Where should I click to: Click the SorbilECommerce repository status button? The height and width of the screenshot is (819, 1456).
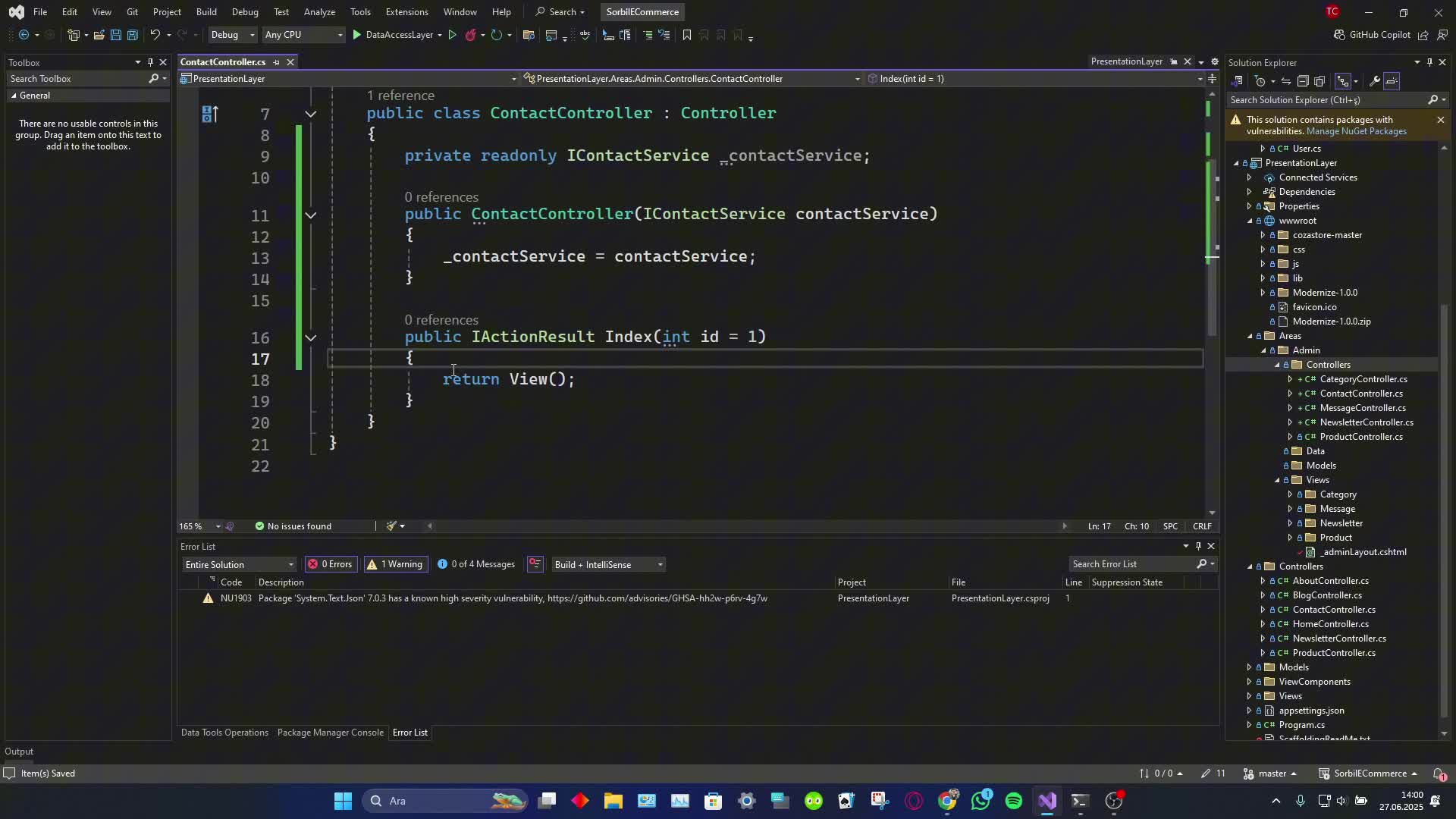tap(1369, 773)
